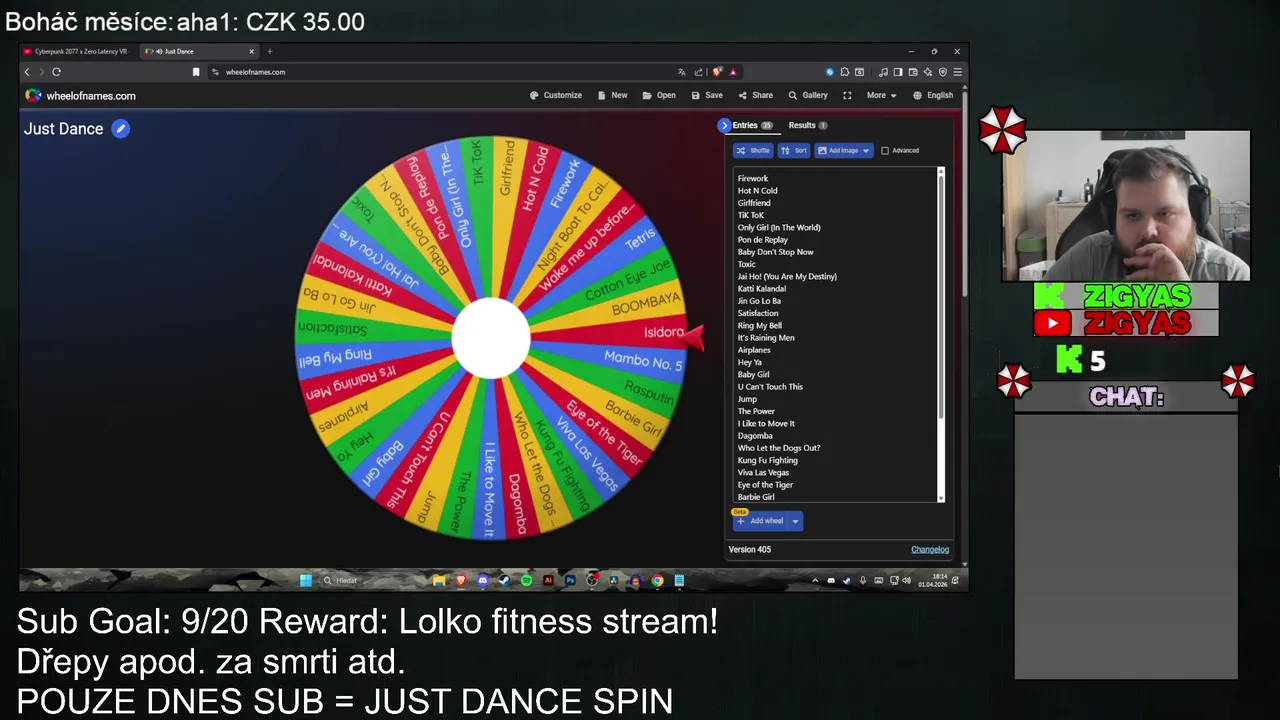Open the Customize palette menu
1280x720 pixels.
pyautogui.click(x=556, y=95)
